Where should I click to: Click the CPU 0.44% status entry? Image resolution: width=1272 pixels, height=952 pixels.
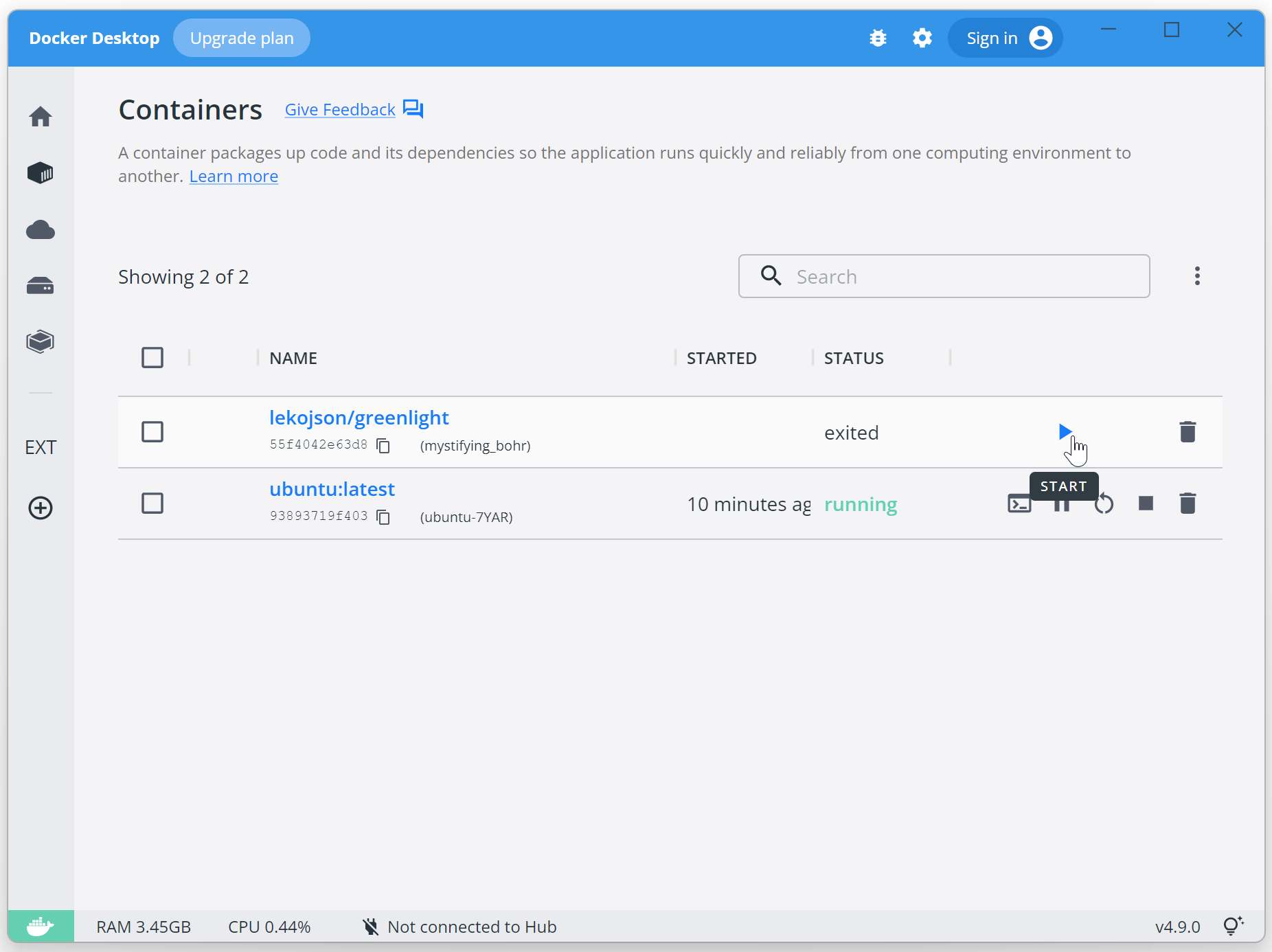tap(269, 927)
